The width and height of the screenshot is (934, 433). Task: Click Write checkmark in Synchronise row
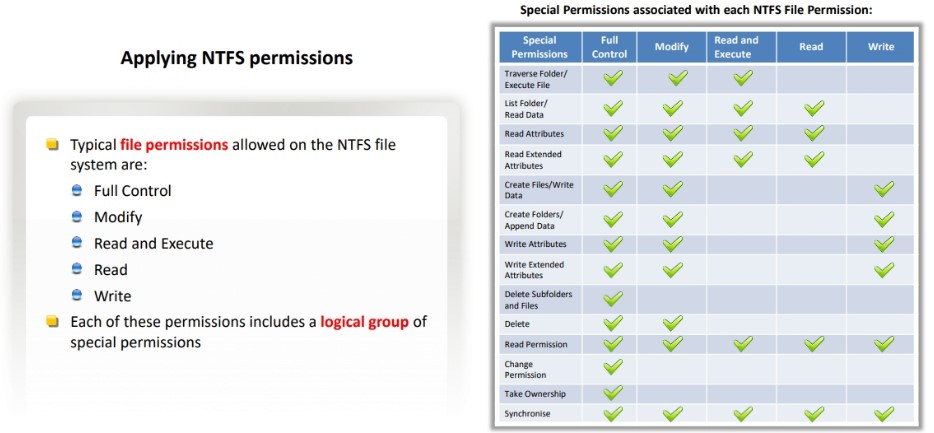click(x=884, y=413)
